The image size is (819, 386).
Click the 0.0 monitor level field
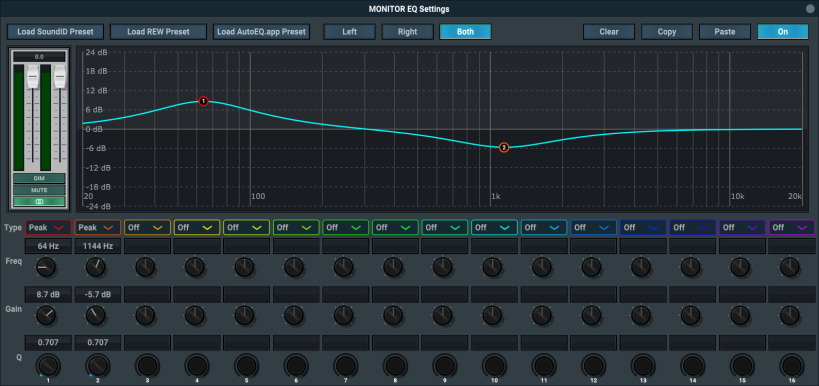39,56
